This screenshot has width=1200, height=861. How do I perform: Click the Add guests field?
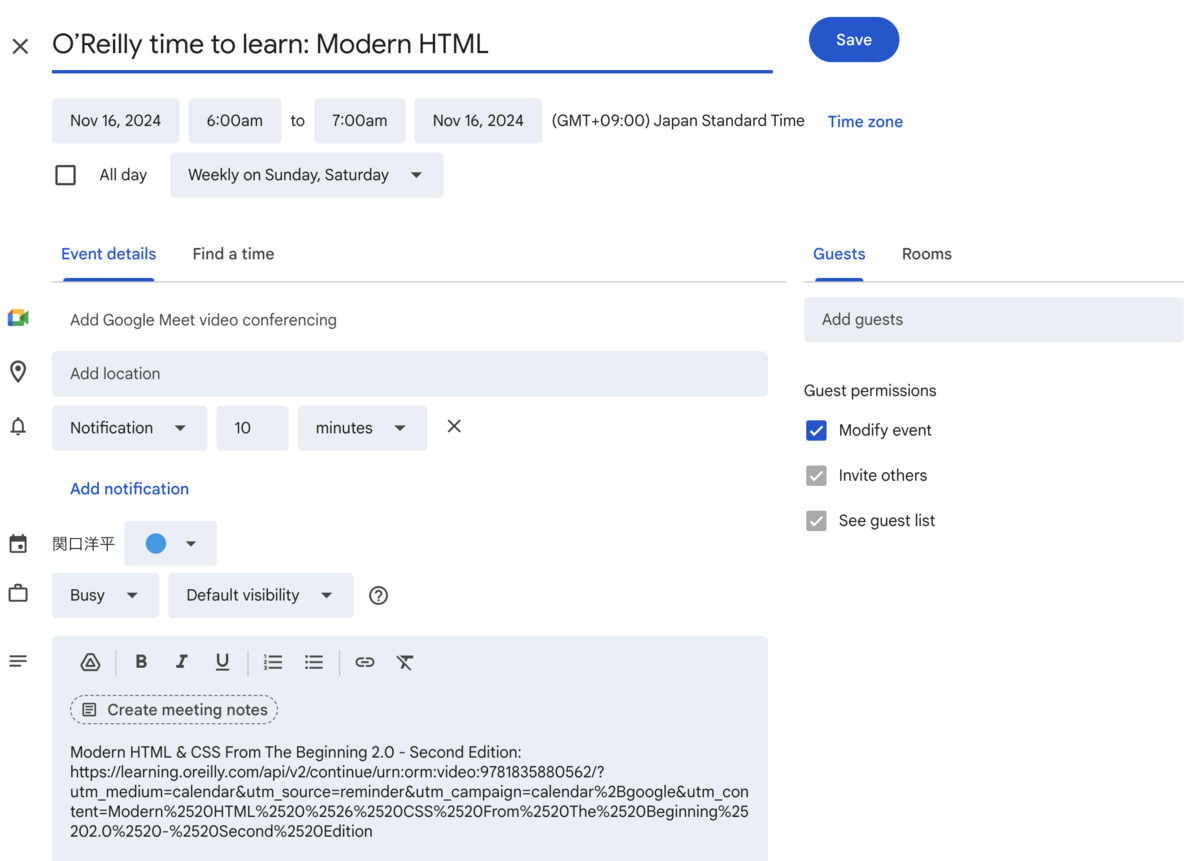(993, 320)
